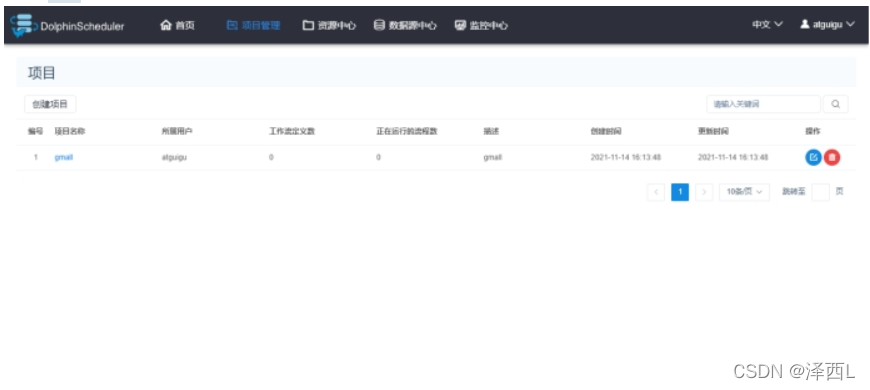The width and height of the screenshot is (870, 390).
Task: Open 资源中心 resource center menu
Action: coord(329,26)
